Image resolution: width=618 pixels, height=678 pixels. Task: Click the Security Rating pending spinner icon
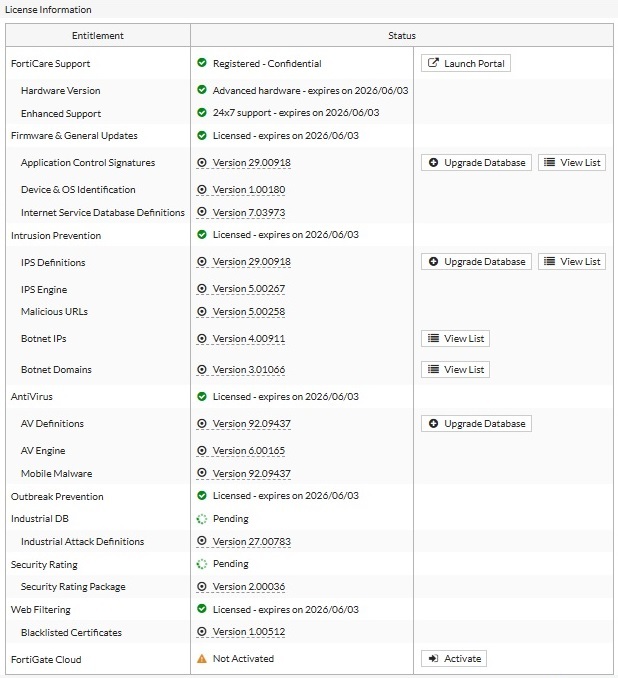click(202, 564)
